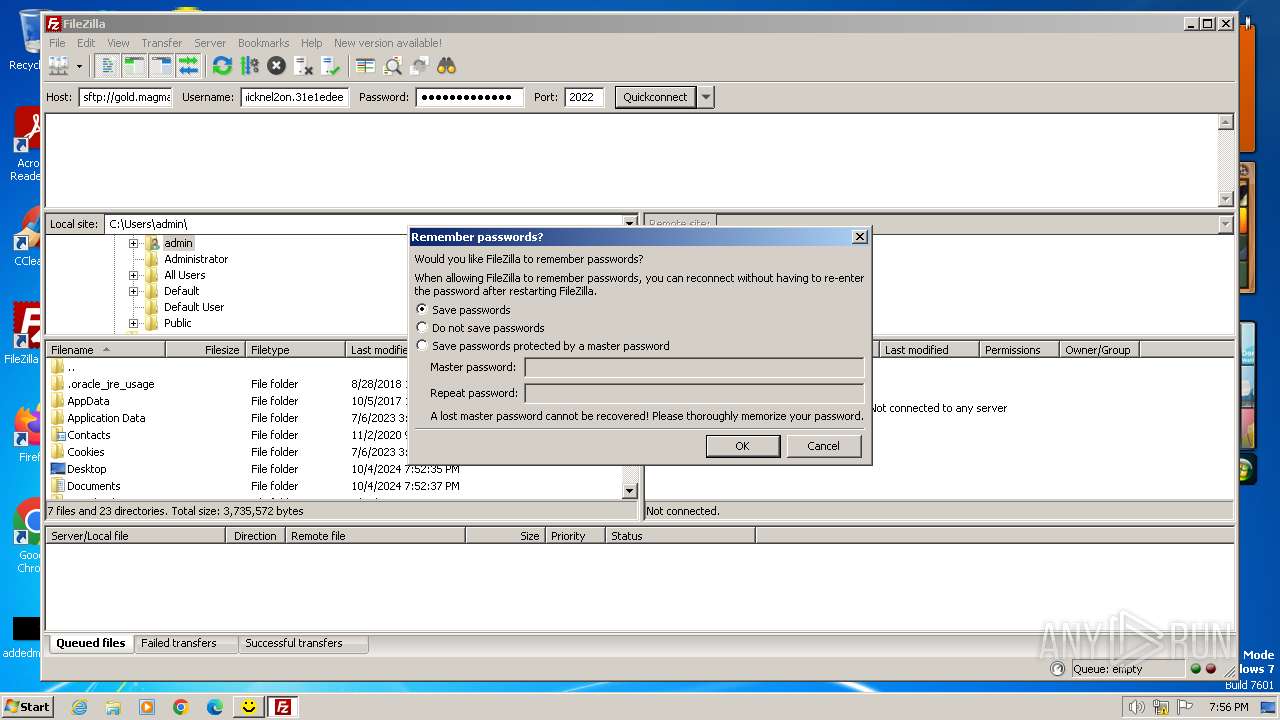Select Default User folder in tree
The height and width of the screenshot is (720, 1280).
[x=194, y=307]
